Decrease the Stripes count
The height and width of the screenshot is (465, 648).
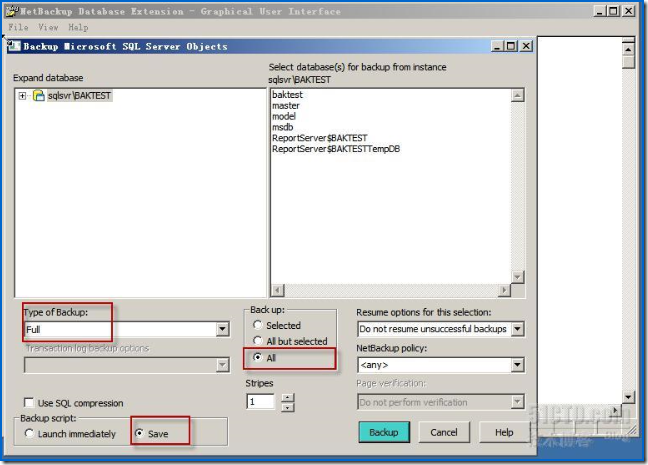pyautogui.click(x=288, y=408)
